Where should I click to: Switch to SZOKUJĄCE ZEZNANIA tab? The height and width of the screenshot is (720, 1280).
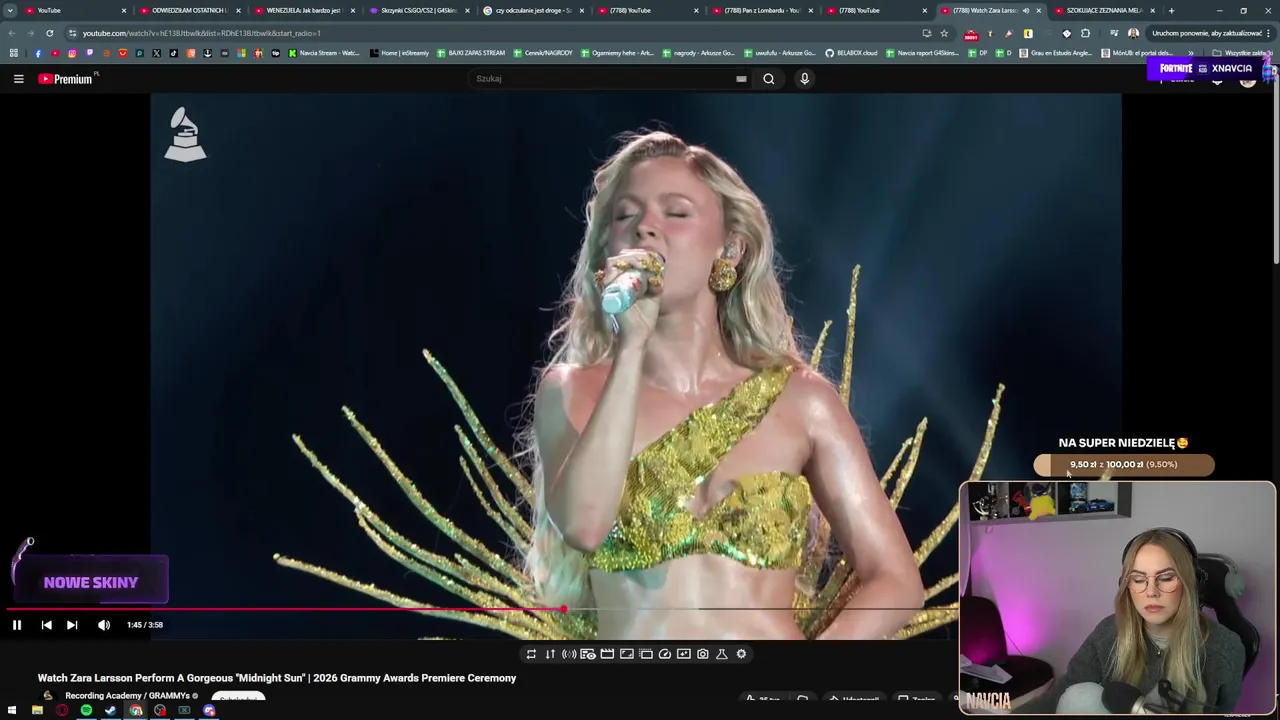(1104, 10)
